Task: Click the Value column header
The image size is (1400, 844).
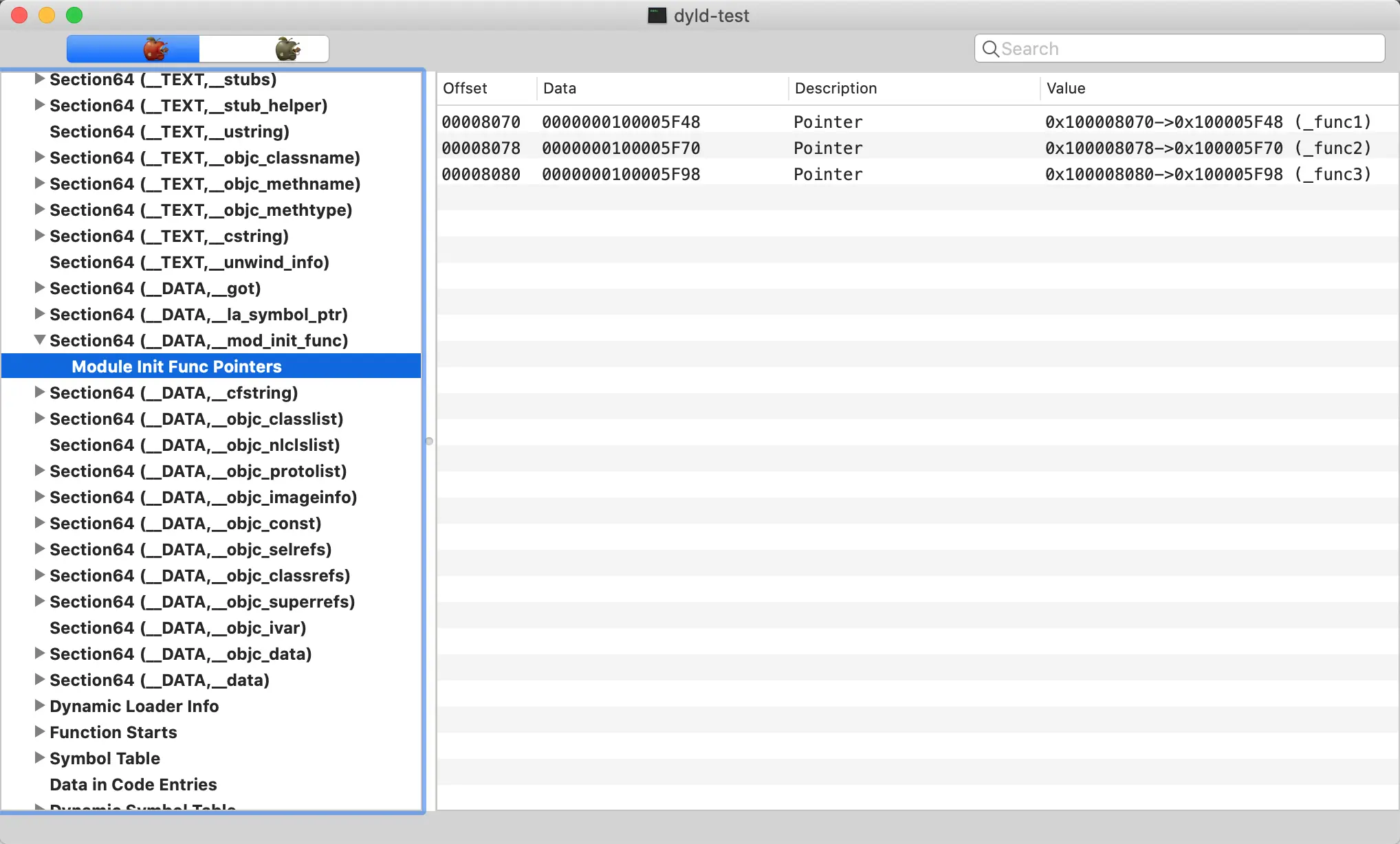Action: 1066,88
